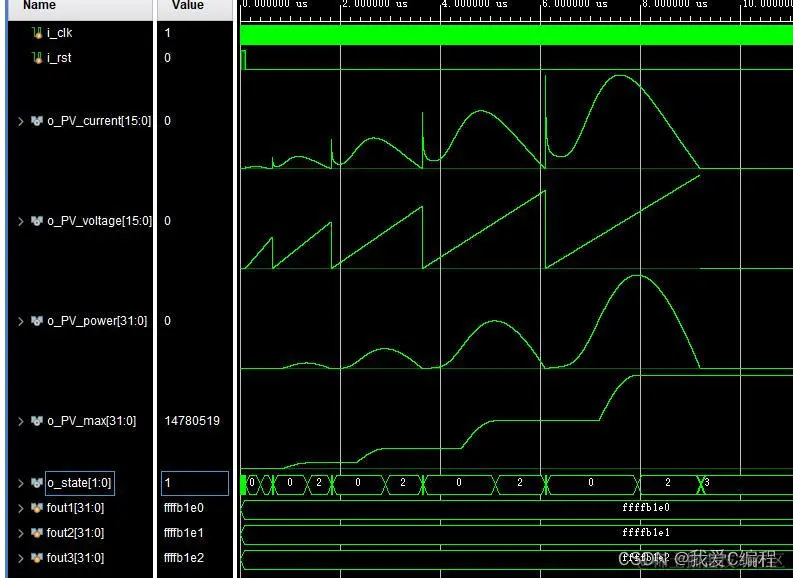Click the fout2 waveform value ffffb1e1
The height and width of the screenshot is (578, 793).
click(646, 532)
